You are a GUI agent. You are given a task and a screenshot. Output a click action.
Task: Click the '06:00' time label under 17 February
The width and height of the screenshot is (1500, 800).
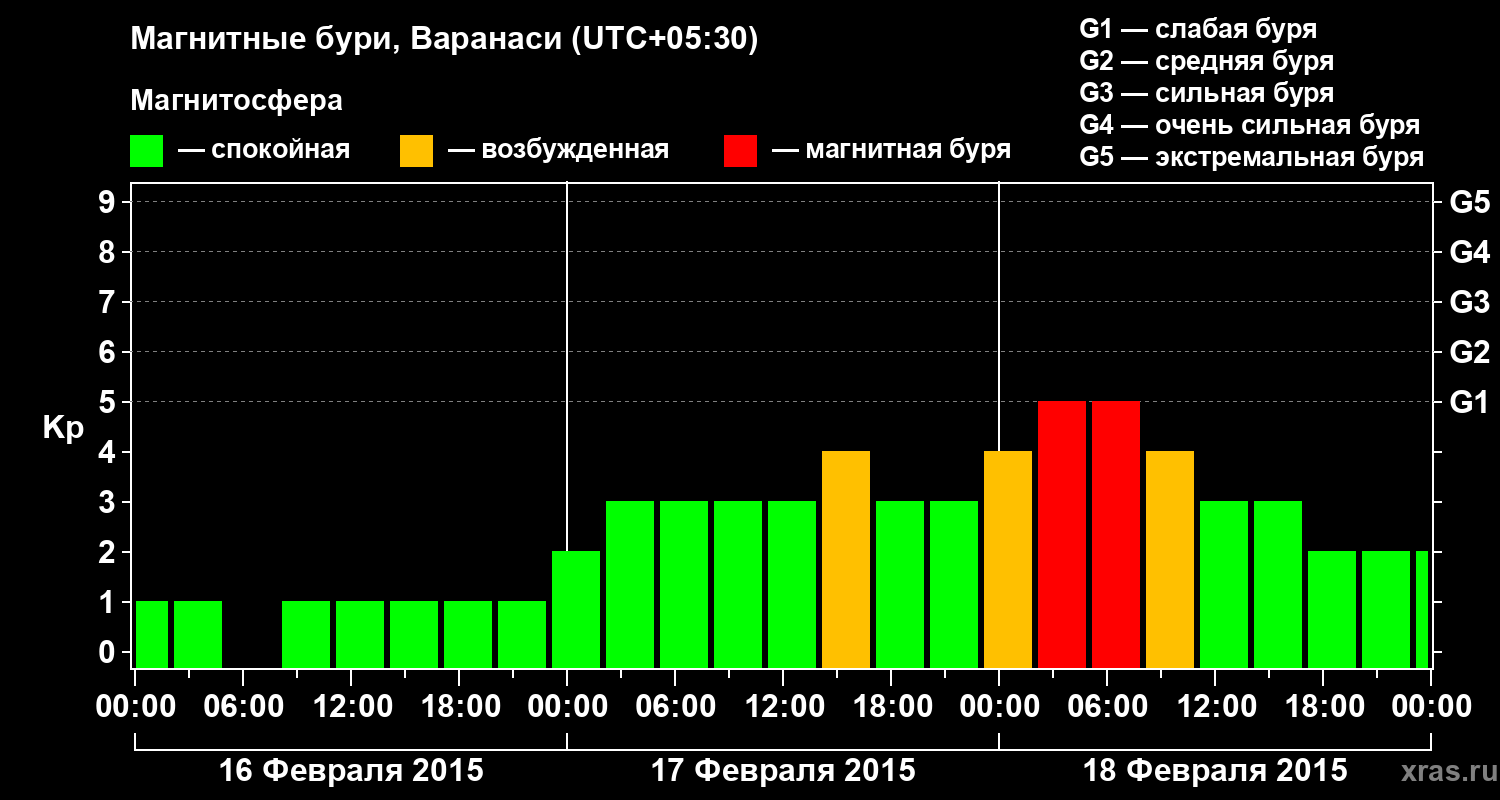coord(675,706)
